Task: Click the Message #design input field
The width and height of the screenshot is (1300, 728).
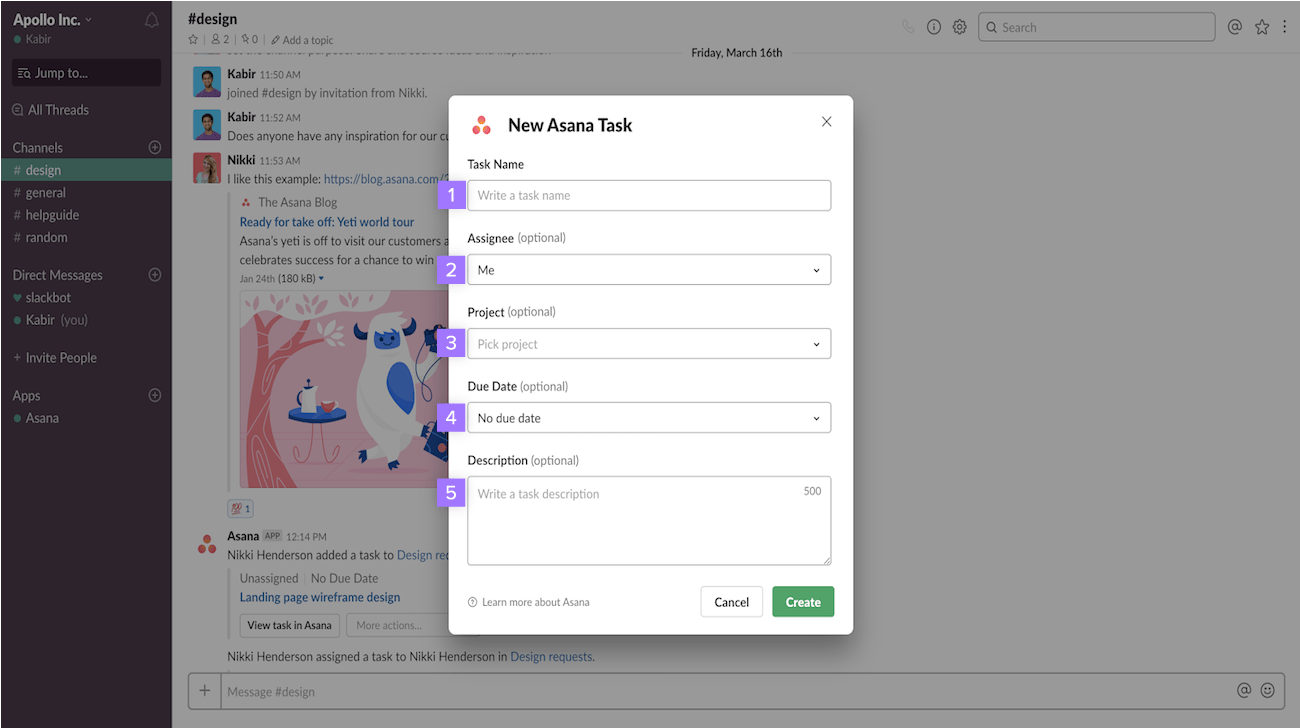Action: pyautogui.click(x=725, y=691)
